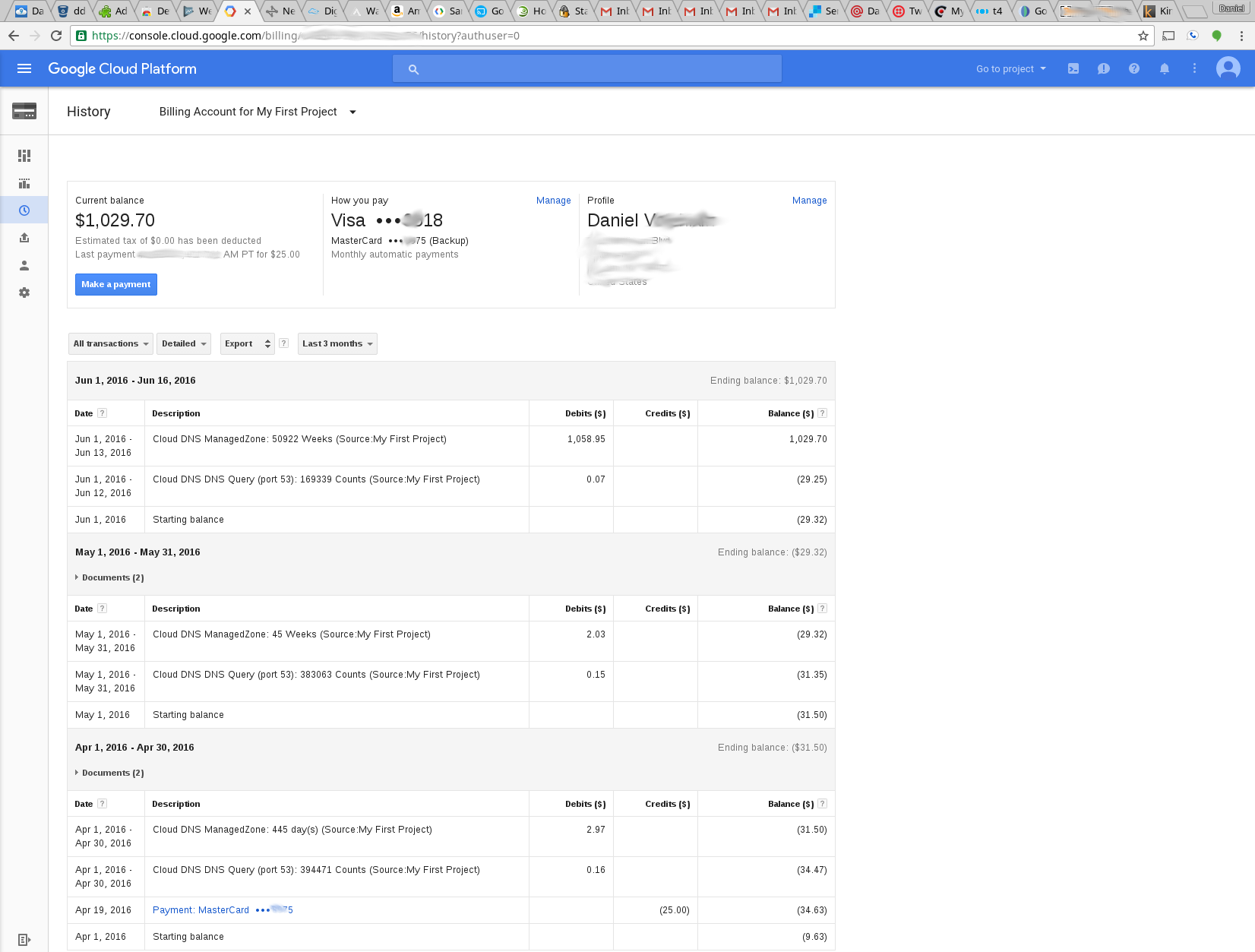Screen dimensions: 1255x952
Task: Open the Help question mark icon
Action: coord(1134,68)
